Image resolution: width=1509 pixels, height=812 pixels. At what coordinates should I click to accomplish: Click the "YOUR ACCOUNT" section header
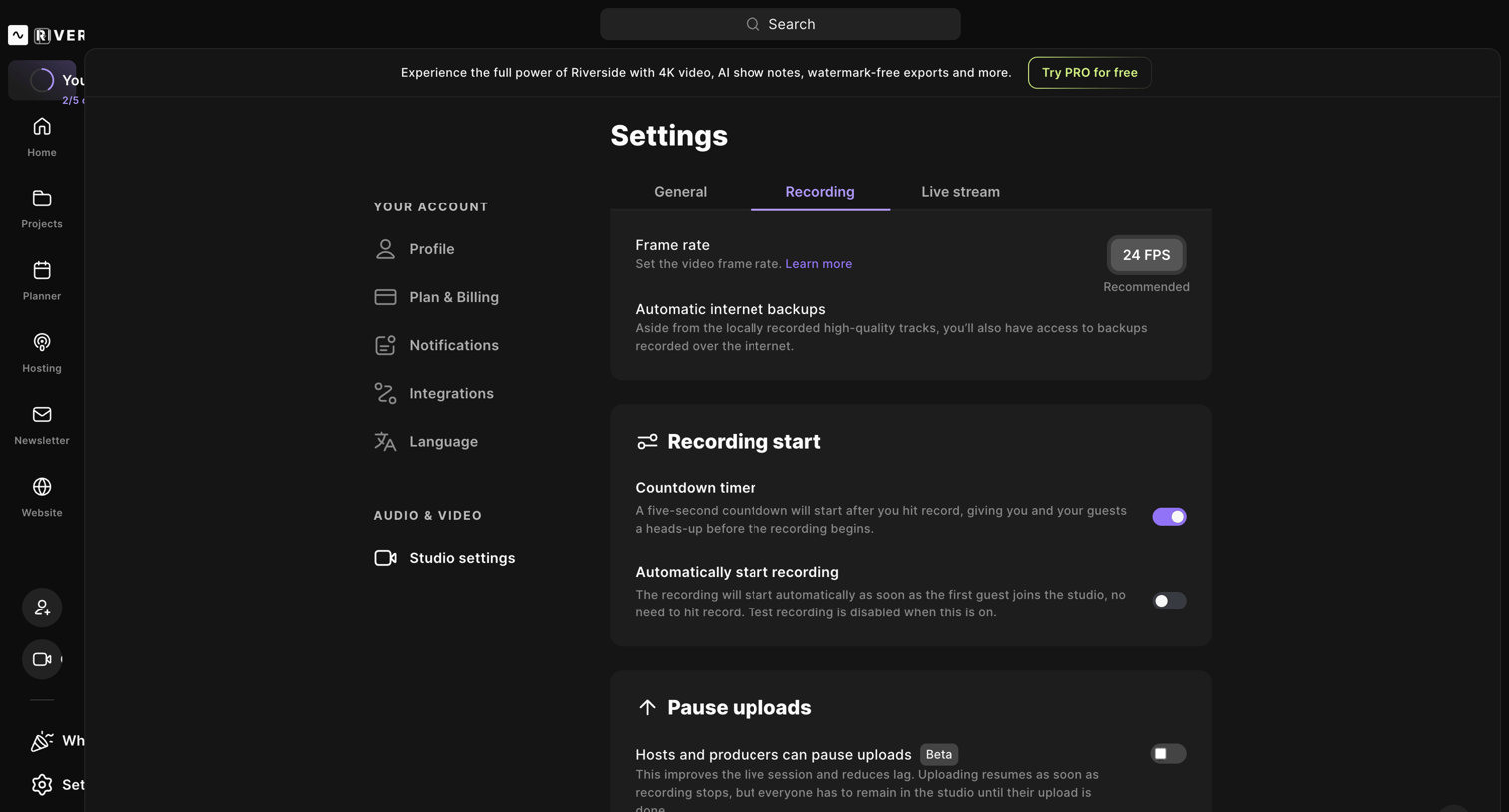[431, 207]
